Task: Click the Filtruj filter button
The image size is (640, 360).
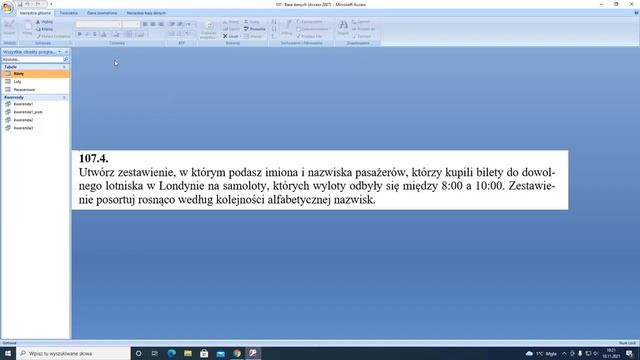Action: pyautogui.click(x=287, y=28)
